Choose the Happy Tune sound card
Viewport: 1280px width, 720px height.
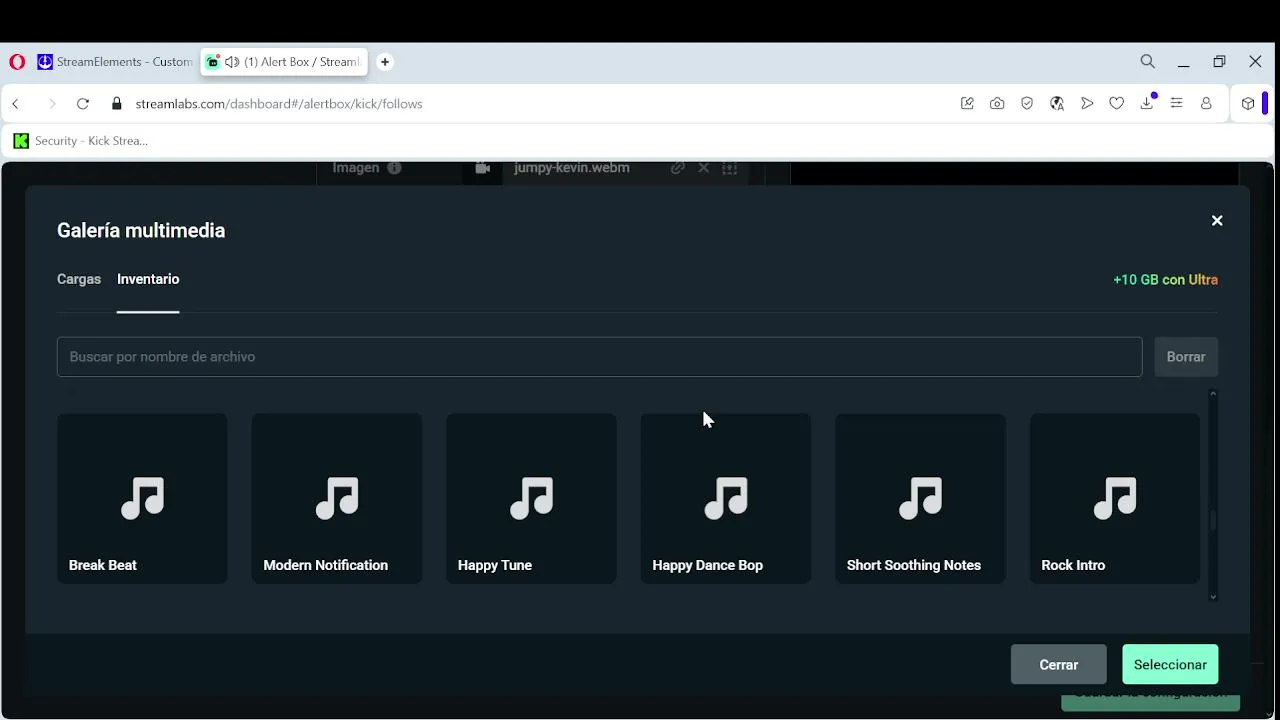(531, 498)
